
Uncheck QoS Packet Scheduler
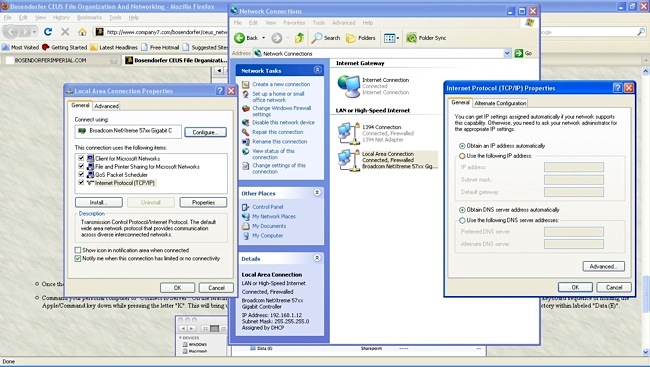(81, 174)
